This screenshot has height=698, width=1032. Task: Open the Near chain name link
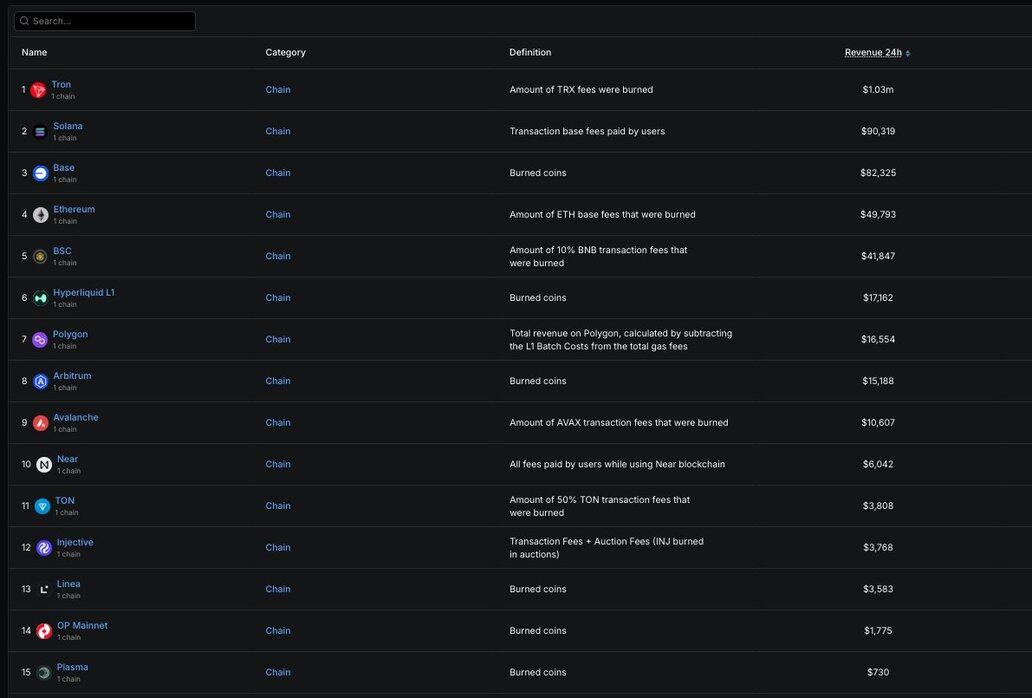(67, 459)
